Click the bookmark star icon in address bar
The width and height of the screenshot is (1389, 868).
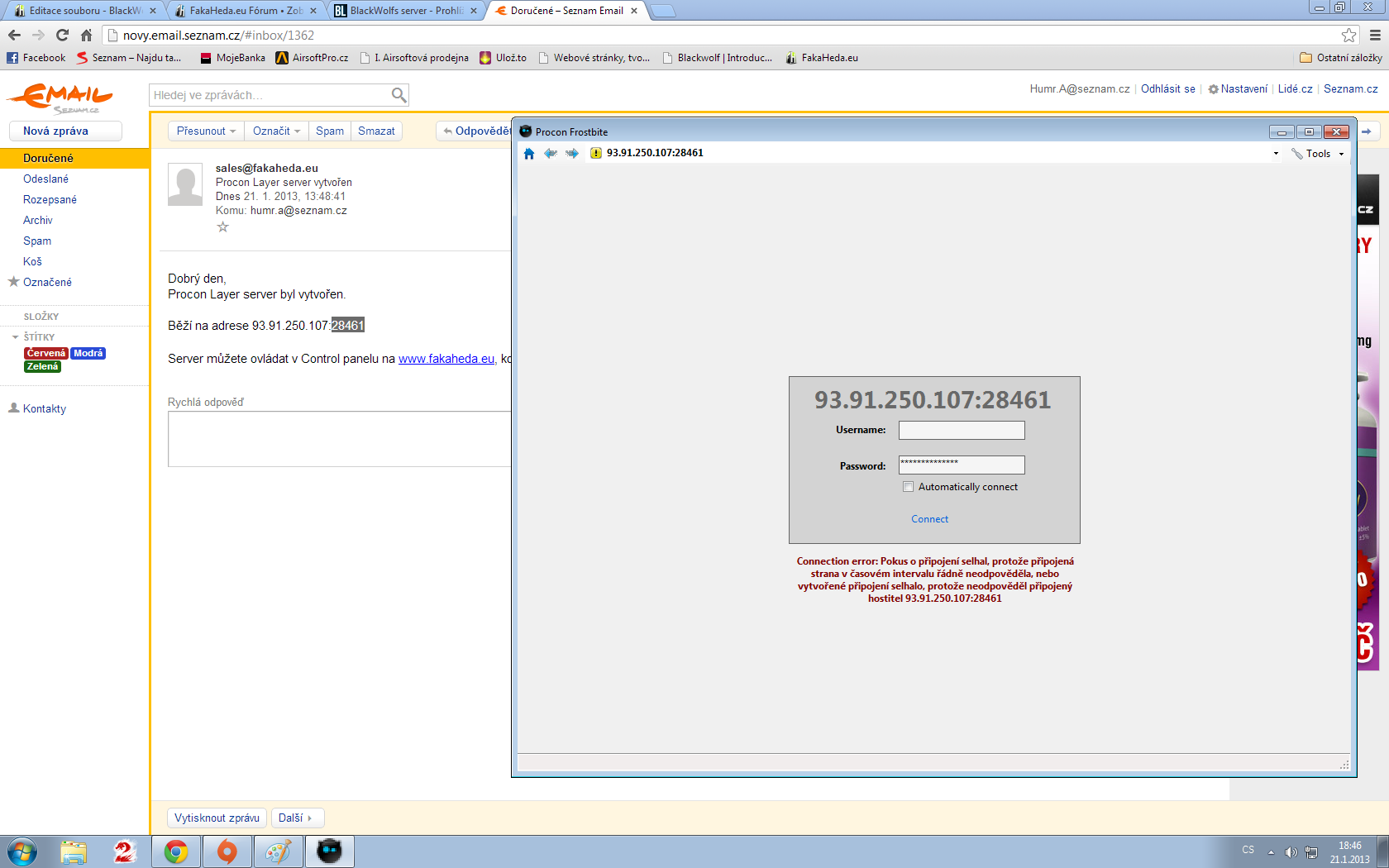coord(1348,35)
